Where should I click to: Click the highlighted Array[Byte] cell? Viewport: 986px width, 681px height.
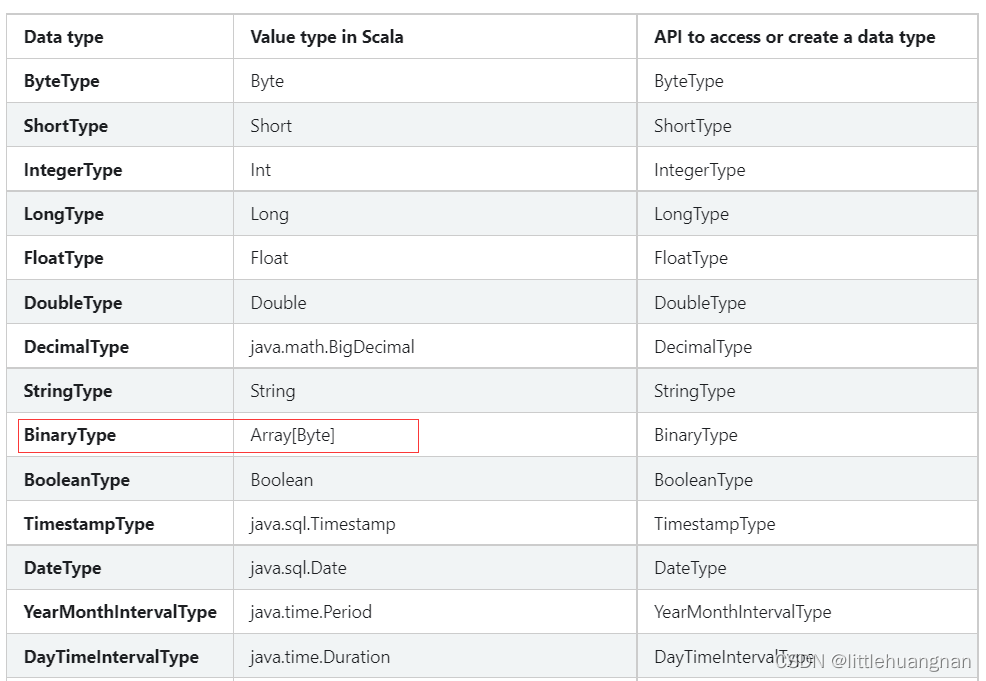tap(293, 435)
